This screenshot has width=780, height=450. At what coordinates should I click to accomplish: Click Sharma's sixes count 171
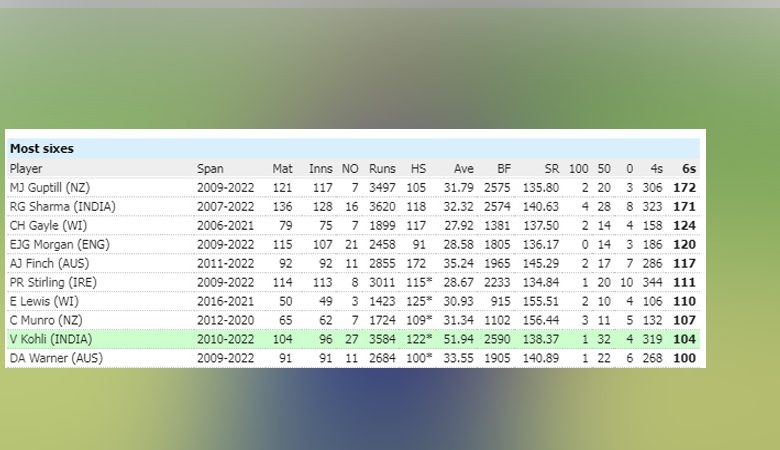pyautogui.click(x=684, y=207)
